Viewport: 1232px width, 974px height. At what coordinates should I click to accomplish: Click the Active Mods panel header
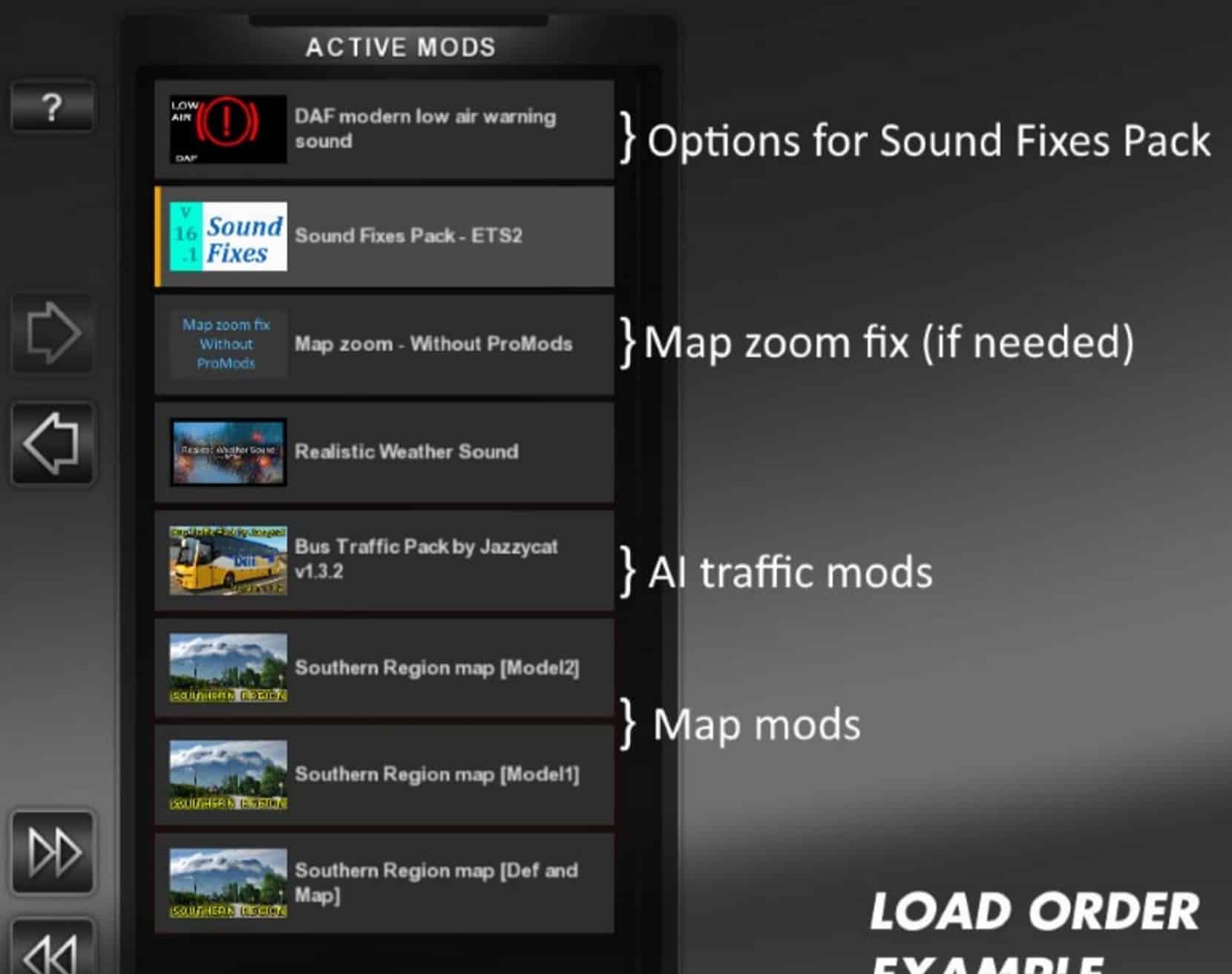pyautogui.click(x=400, y=48)
